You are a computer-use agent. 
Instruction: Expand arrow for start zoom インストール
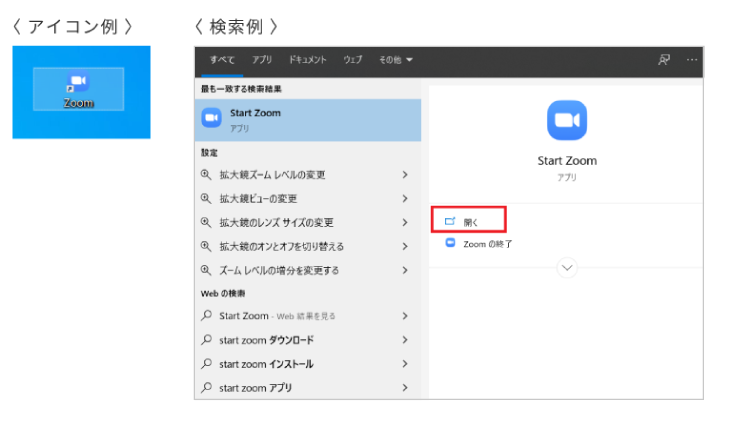(x=405, y=363)
